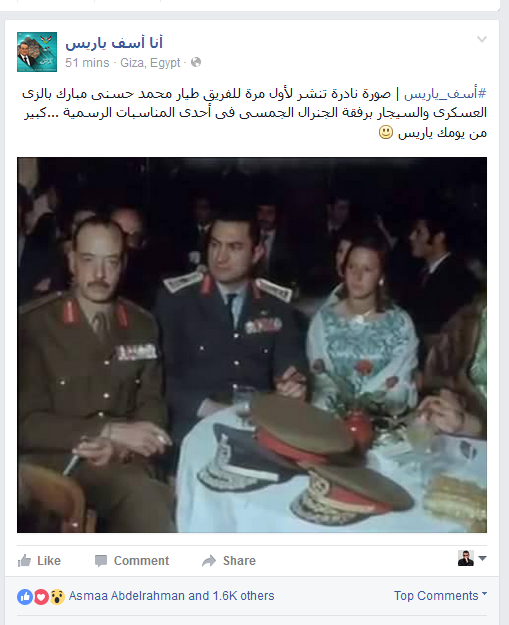Click the red Love reaction icon
This screenshot has width=509, height=625.
pos(41,597)
